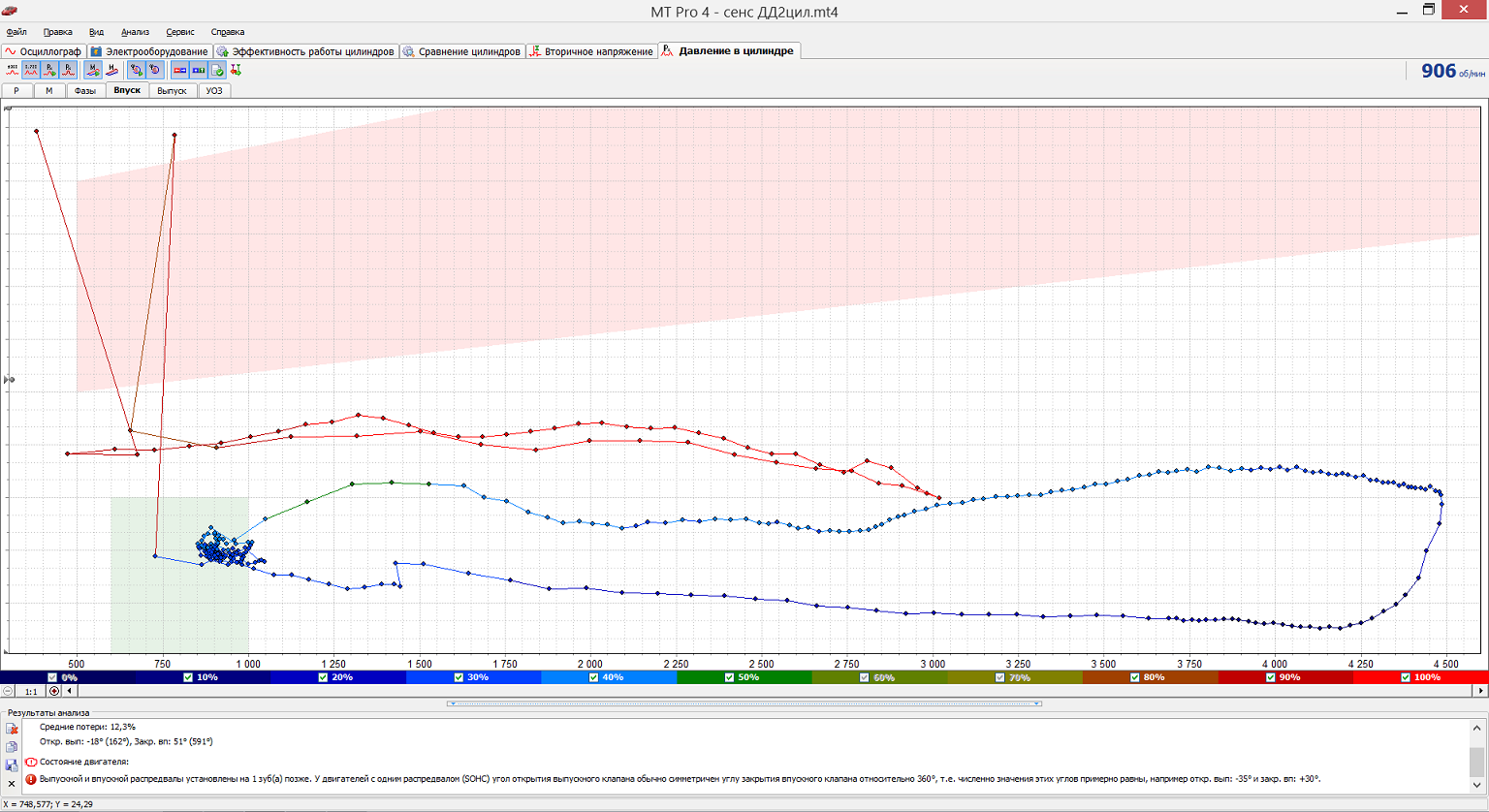
Task: Click the red-green arrows marker icon
Action: pyautogui.click(x=236, y=70)
